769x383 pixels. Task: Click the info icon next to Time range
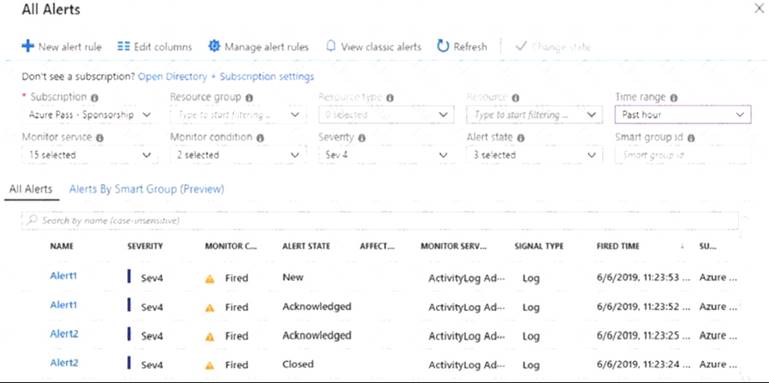(x=673, y=98)
